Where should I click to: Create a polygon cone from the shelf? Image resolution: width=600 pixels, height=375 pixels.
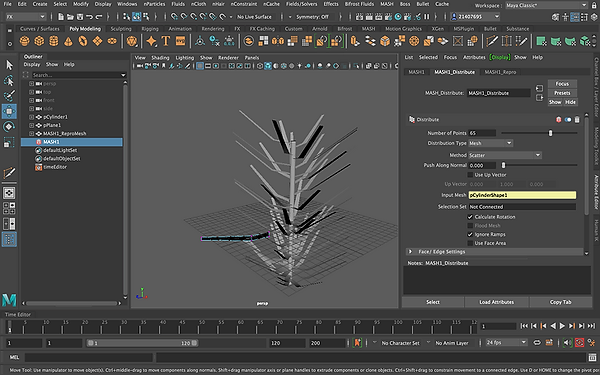[68, 41]
